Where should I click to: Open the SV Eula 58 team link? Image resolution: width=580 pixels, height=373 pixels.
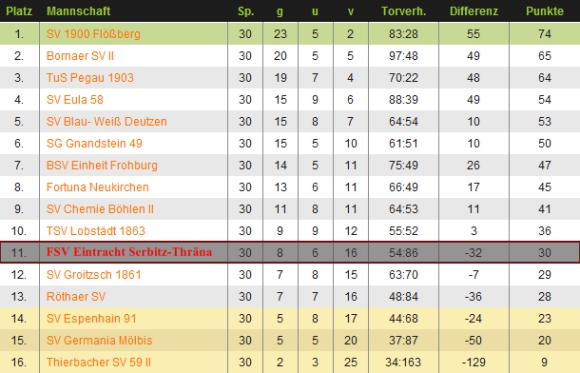[x=75, y=100]
